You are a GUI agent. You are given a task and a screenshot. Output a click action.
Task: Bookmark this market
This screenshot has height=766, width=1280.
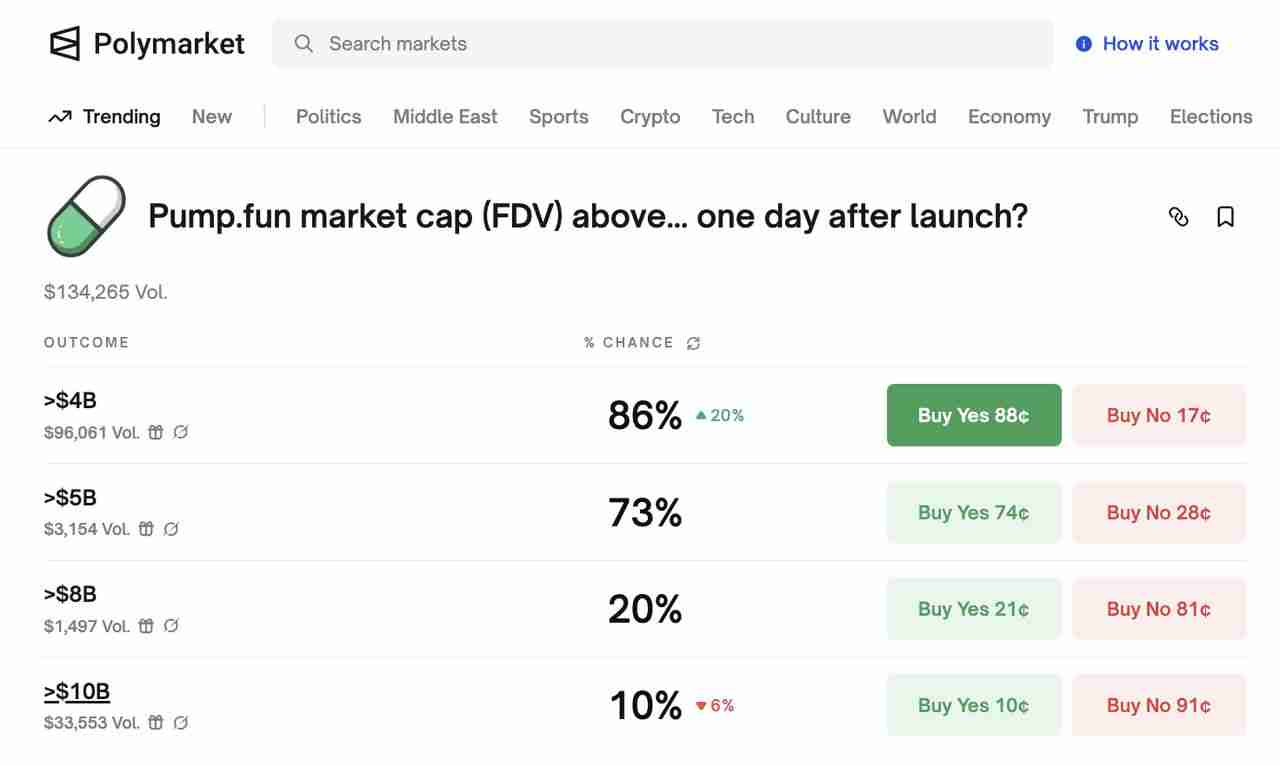[1225, 216]
